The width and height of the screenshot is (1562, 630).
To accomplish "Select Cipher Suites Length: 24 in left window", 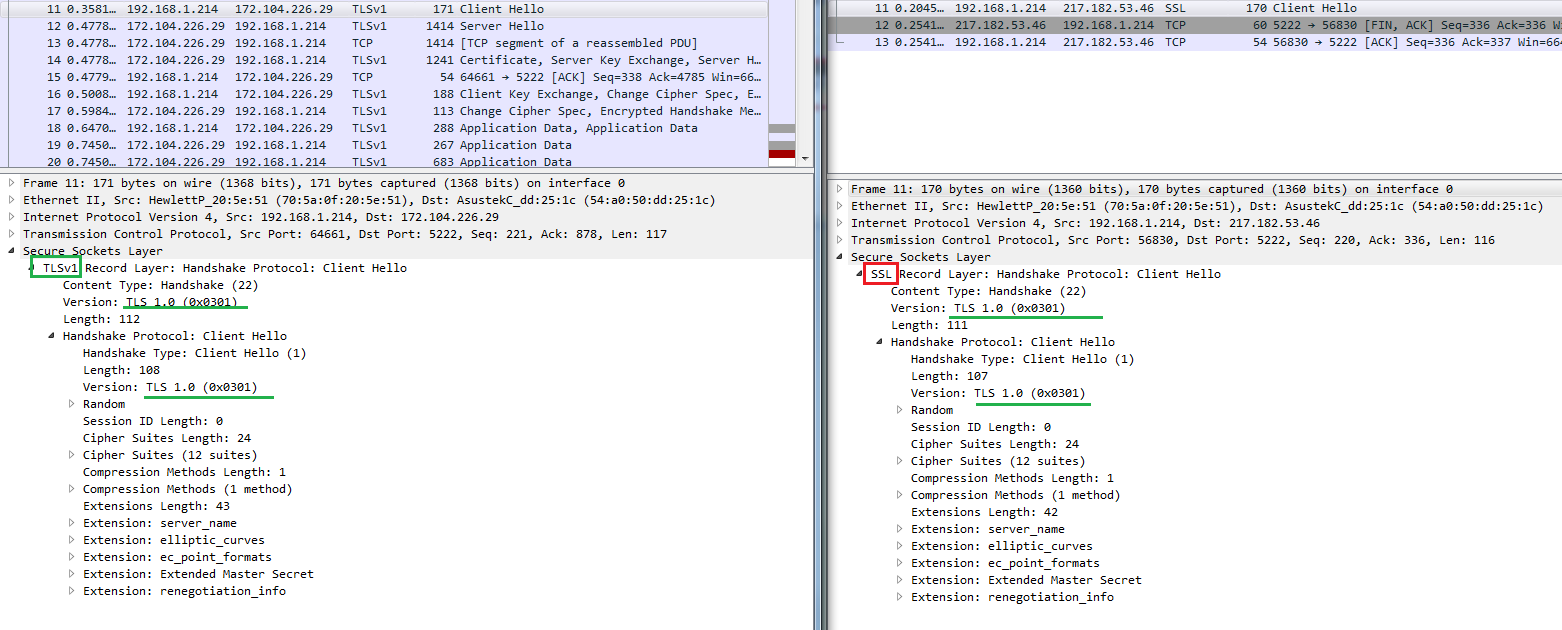I will [167, 438].
